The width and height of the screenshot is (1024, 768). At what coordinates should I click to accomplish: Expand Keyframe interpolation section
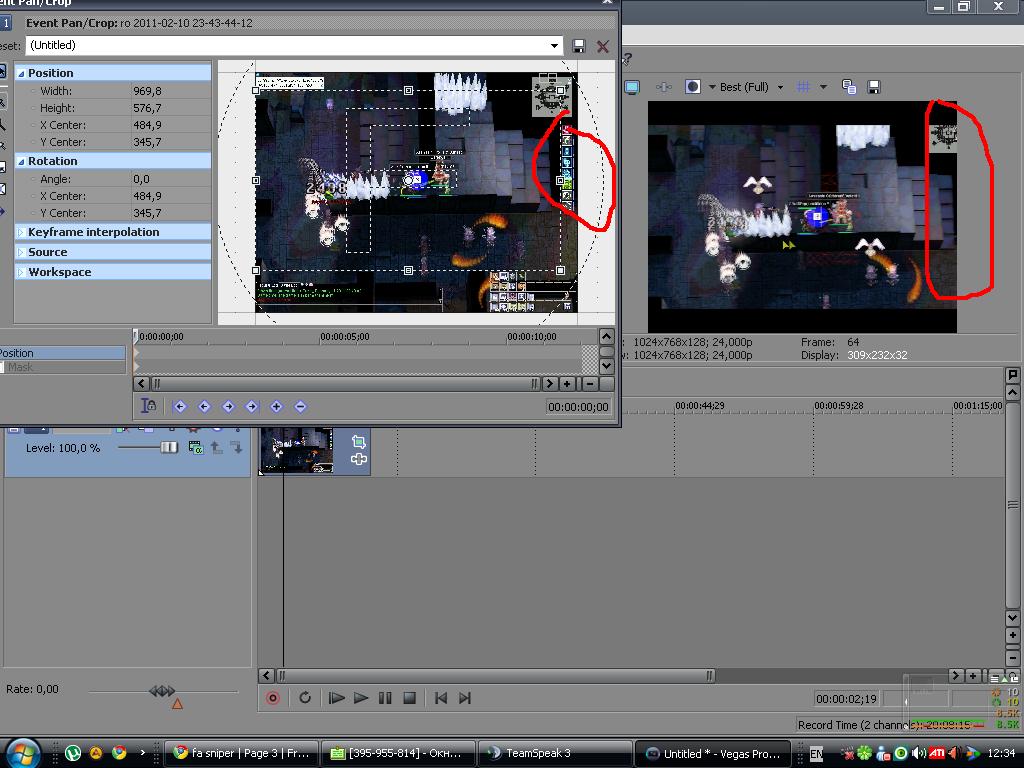tap(21, 232)
